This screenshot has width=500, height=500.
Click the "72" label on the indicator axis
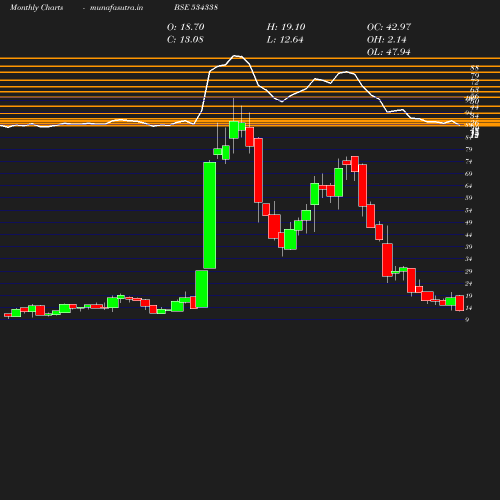pyautogui.click(x=475, y=82)
